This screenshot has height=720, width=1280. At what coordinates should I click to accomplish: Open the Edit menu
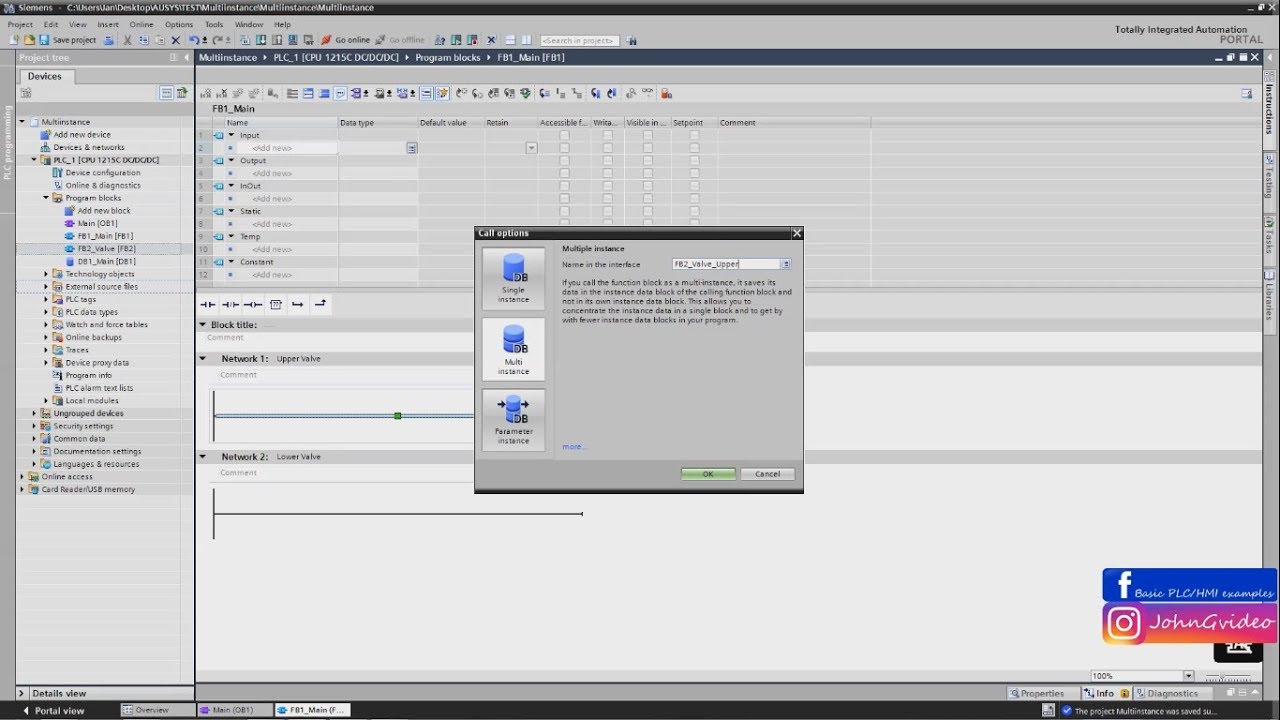pos(51,24)
